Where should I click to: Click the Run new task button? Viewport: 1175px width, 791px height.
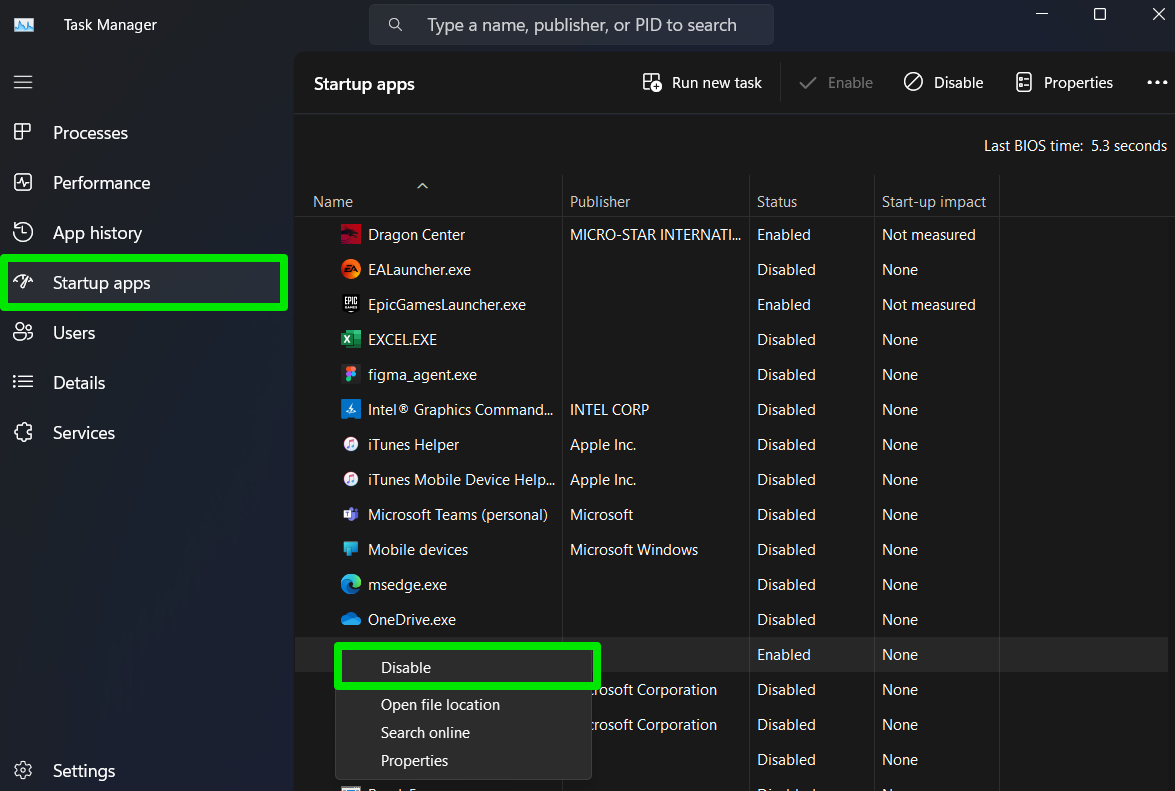pyautogui.click(x=702, y=83)
